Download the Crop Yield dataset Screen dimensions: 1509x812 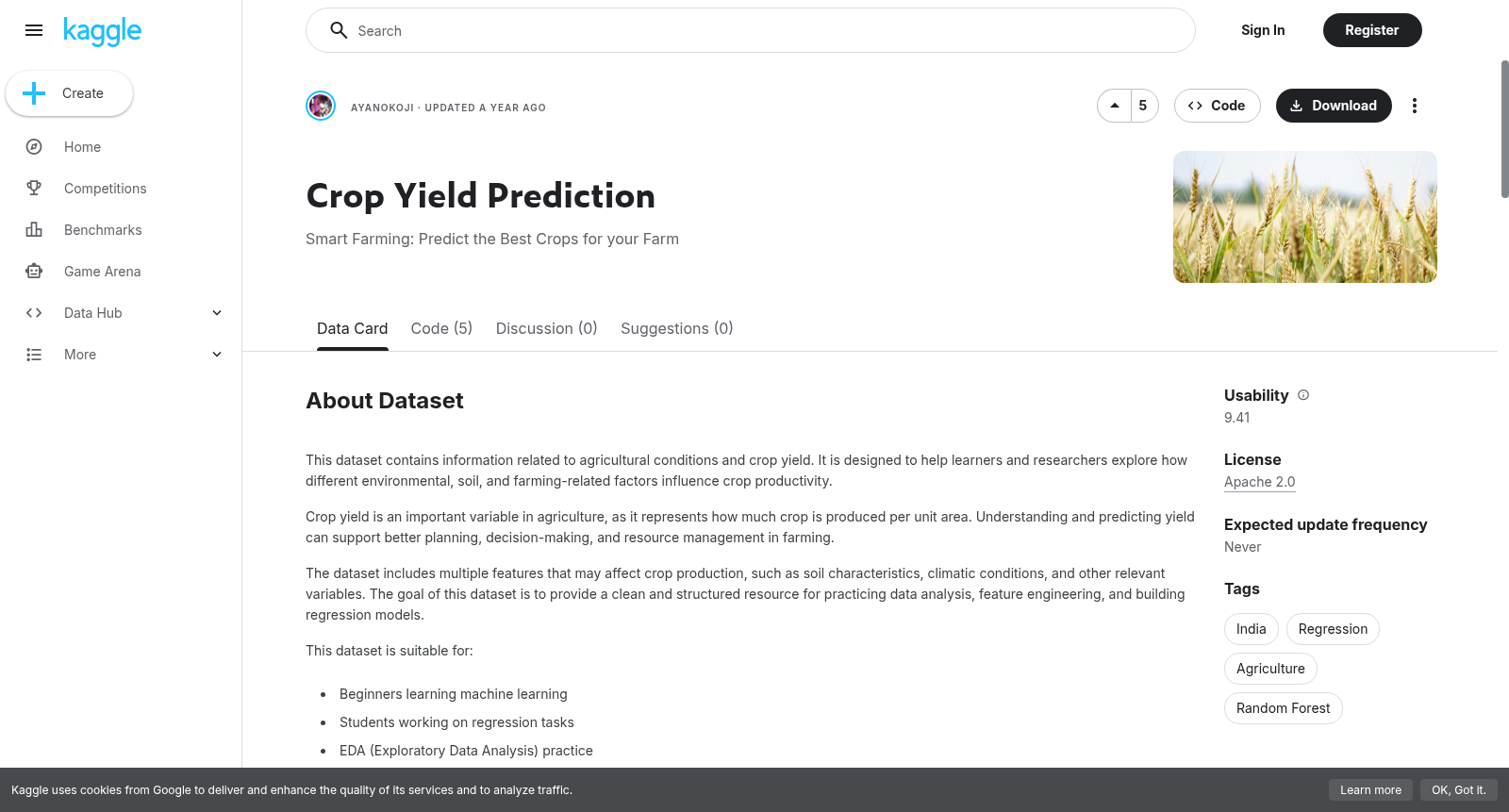coord(1334,106)
